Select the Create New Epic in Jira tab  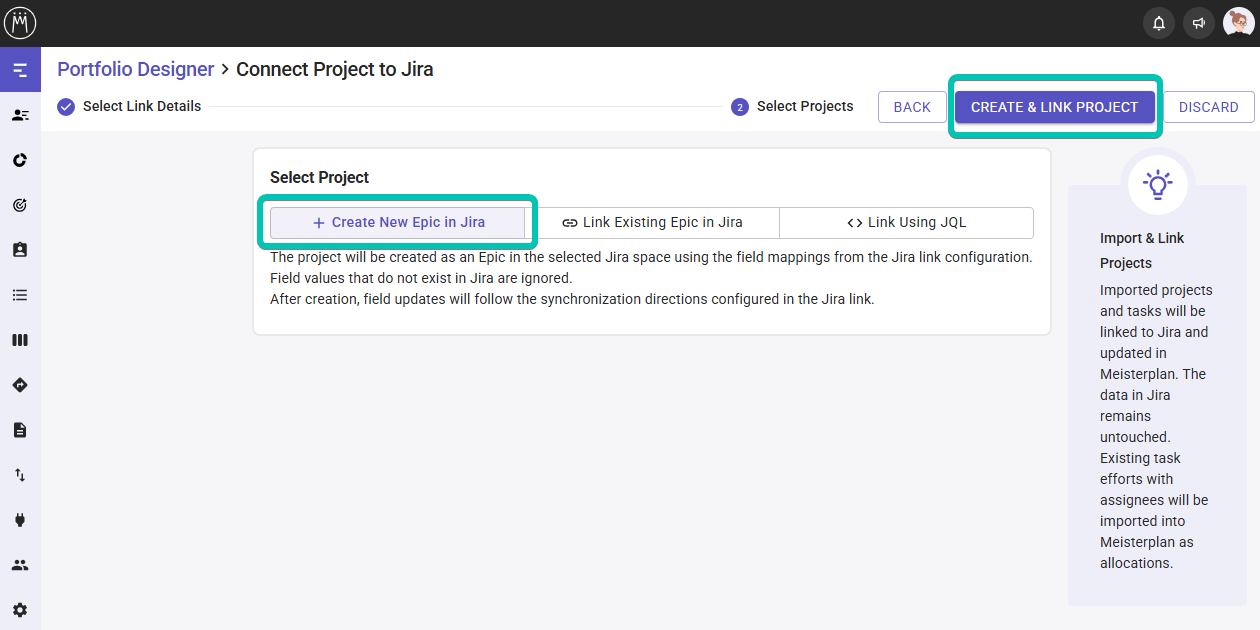tap(398, 223)
